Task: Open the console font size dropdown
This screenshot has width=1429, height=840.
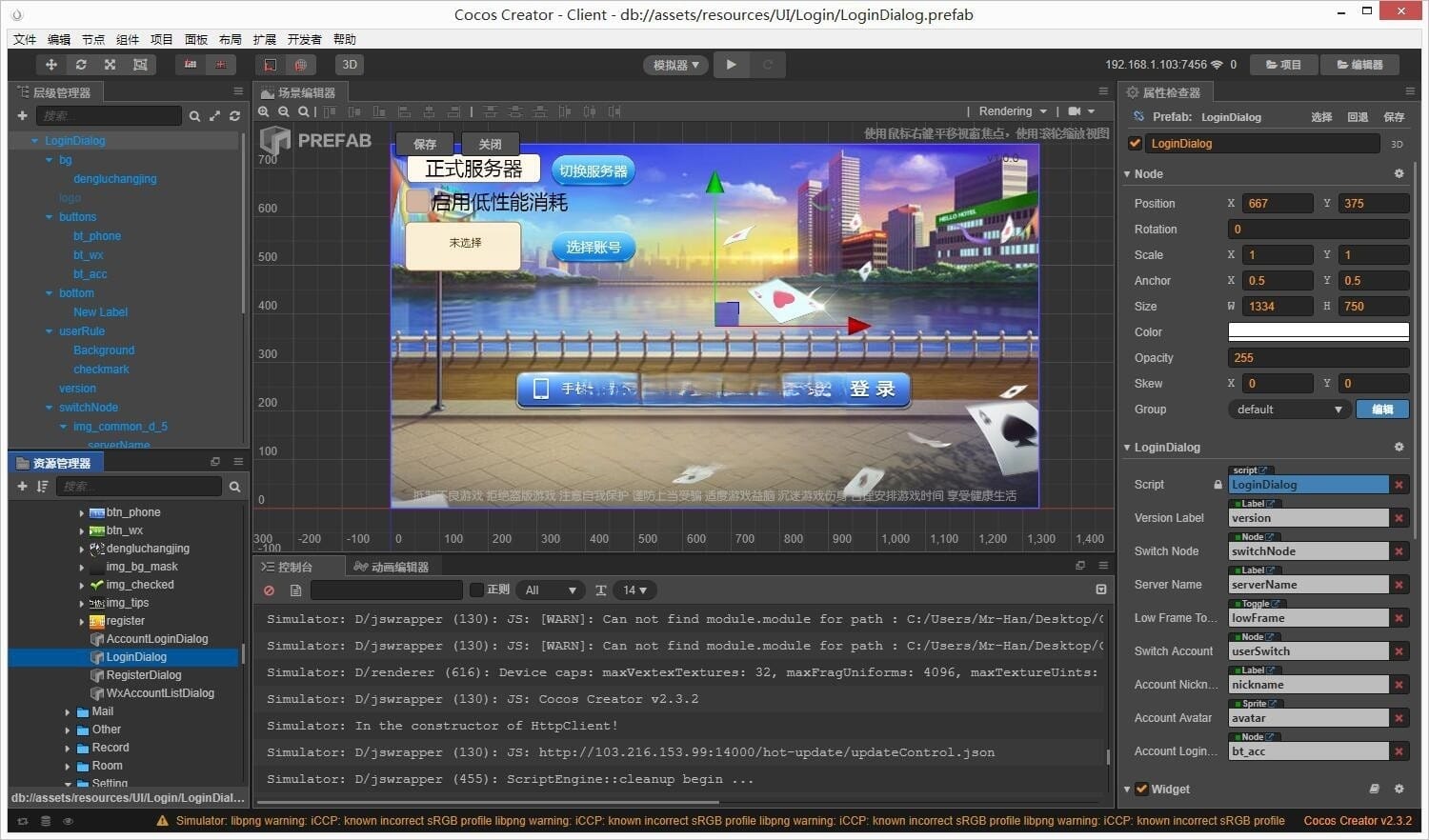Action: pos(634,590)
